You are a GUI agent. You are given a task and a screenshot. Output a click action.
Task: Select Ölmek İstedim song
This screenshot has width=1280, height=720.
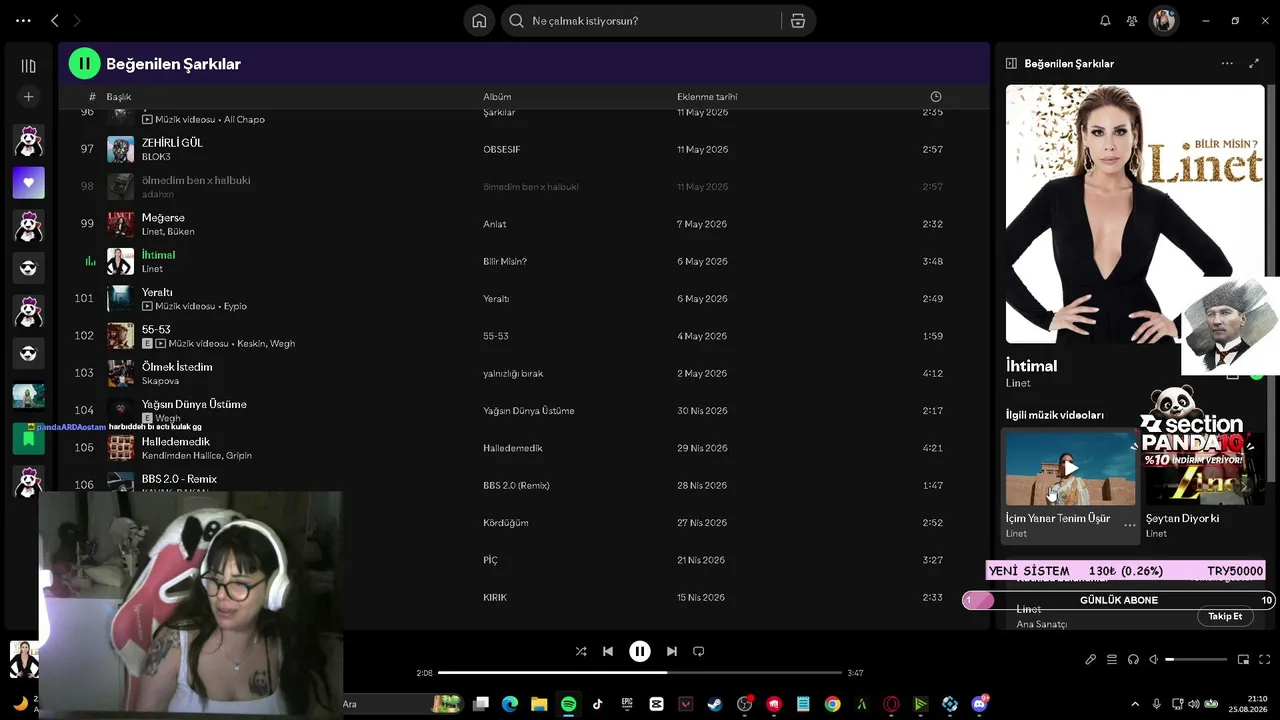pyautogui.click(x=177, y=367)
